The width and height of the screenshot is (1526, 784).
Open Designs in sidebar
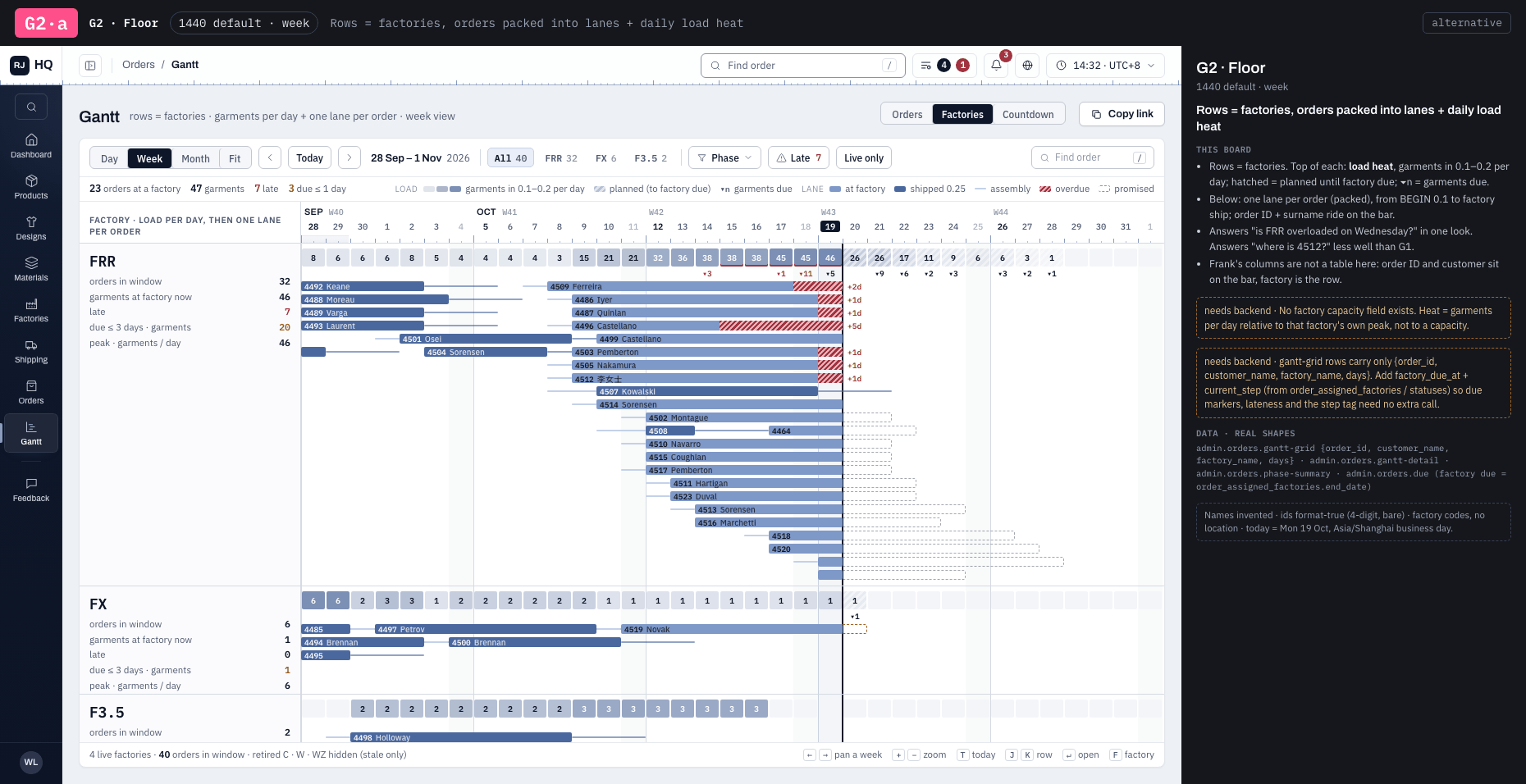[31, 228]
